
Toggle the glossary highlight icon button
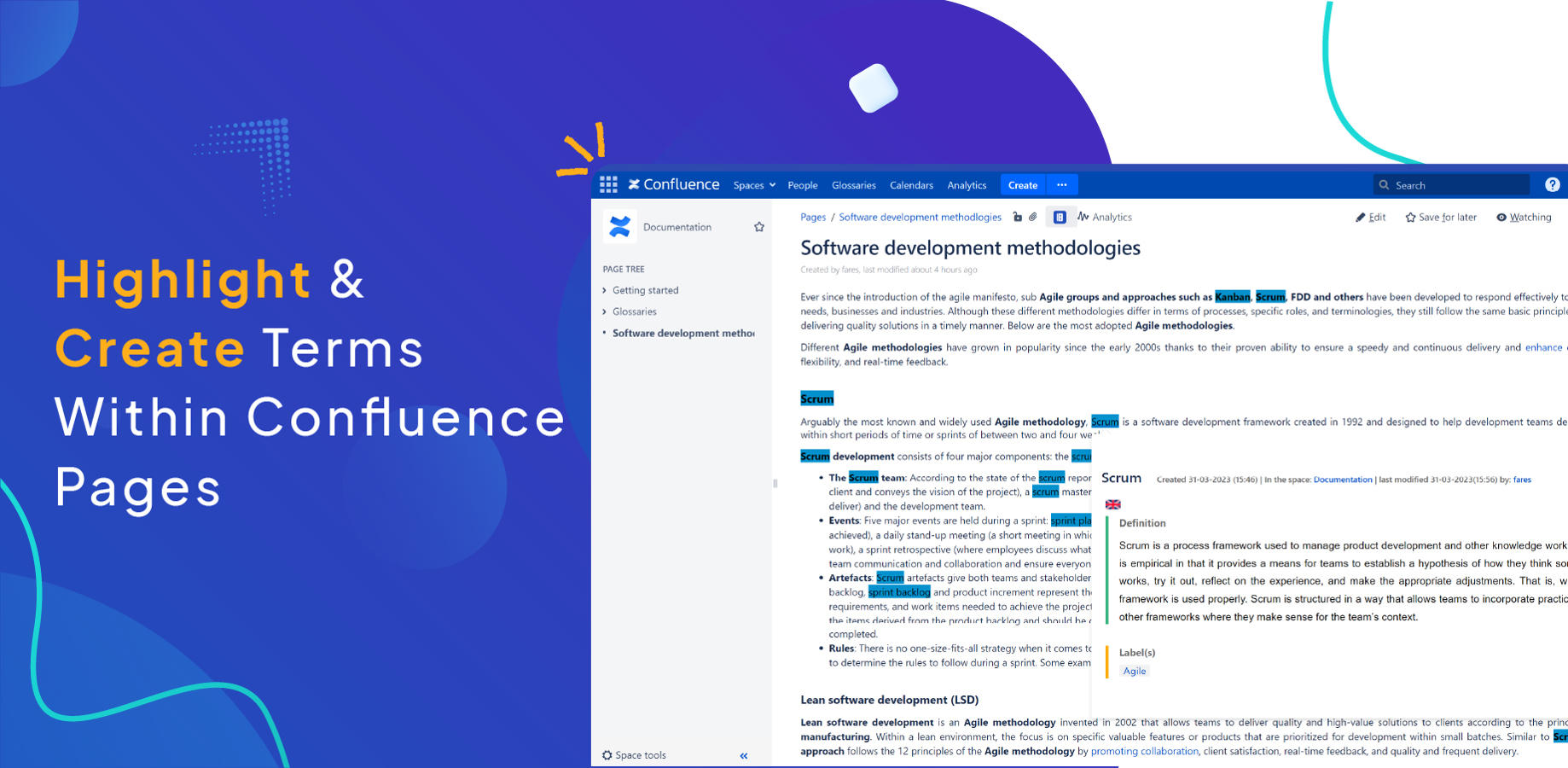[x=1060, y=217]
